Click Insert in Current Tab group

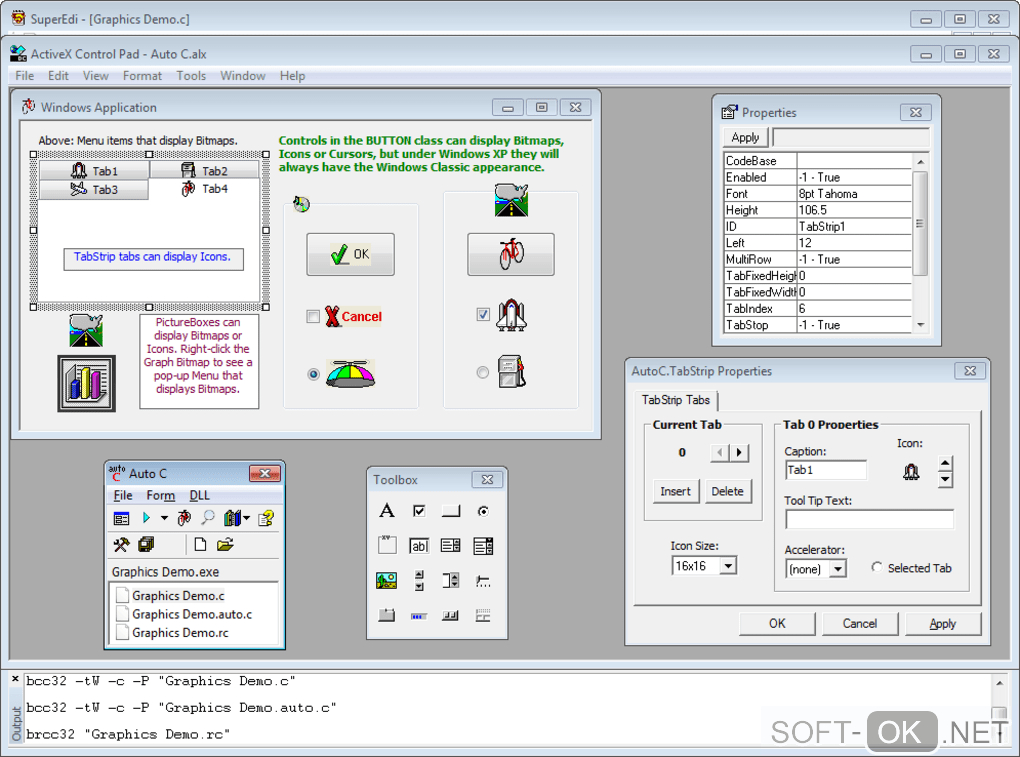675,491
